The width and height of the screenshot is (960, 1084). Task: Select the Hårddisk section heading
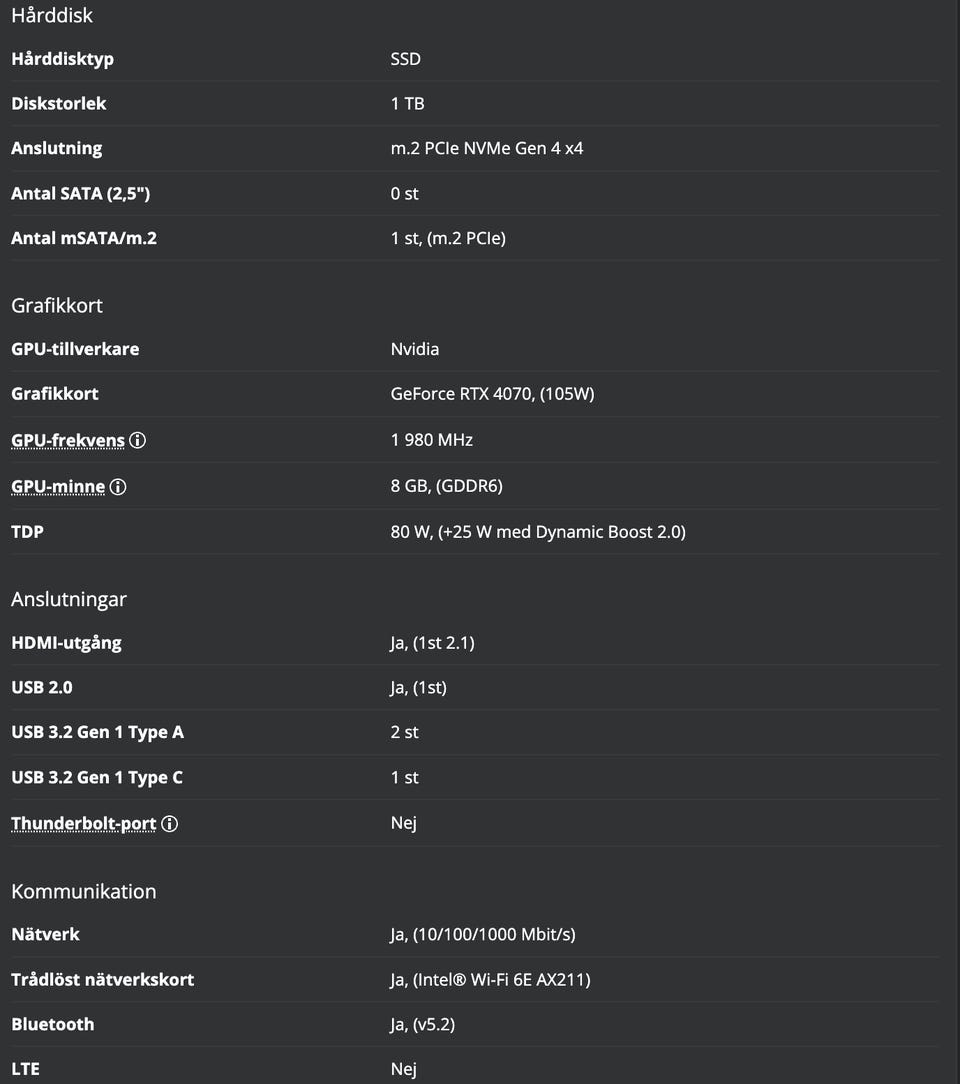(52, 16)
